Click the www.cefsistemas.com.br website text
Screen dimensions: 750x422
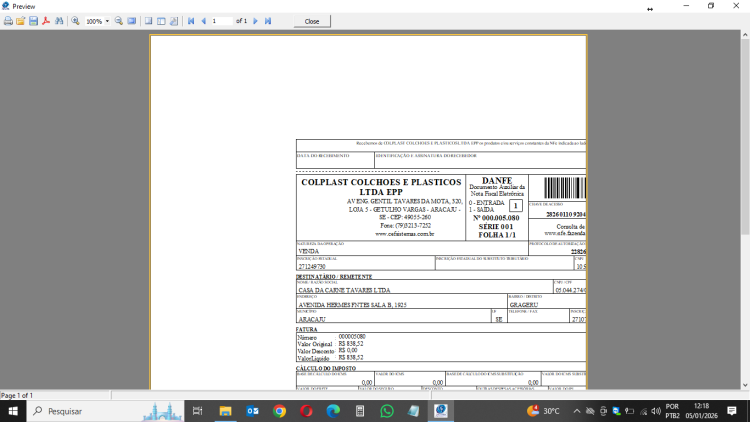click(405, 234)
